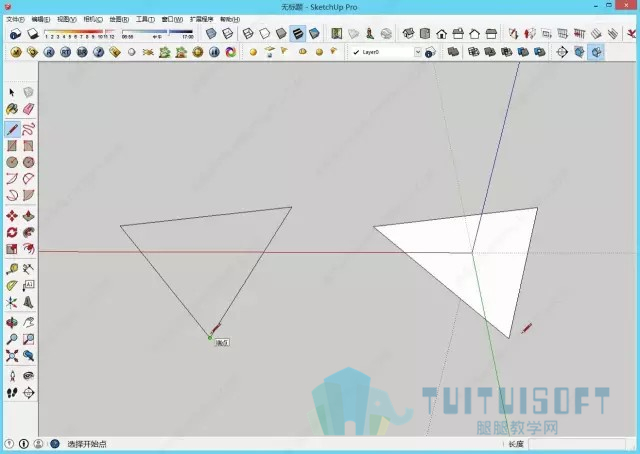
Task: Select the Position Camera tool
Action: [12, 376]
